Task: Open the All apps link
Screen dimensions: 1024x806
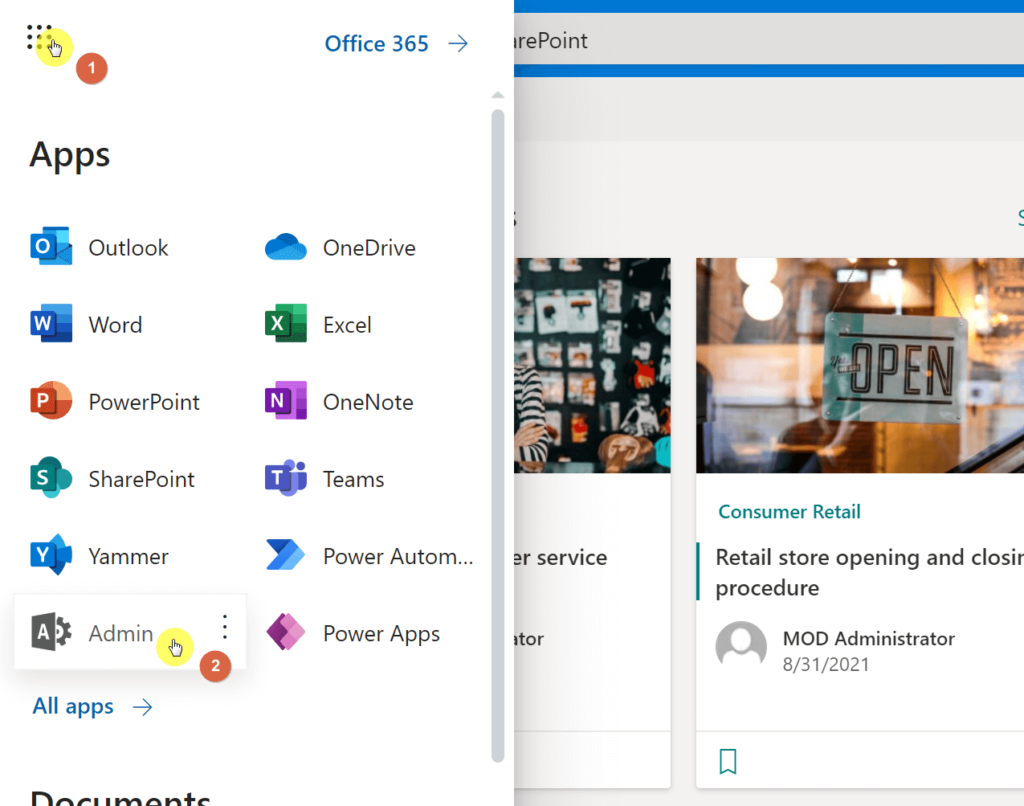Action: pyautogui.click(x=73, y=706)
